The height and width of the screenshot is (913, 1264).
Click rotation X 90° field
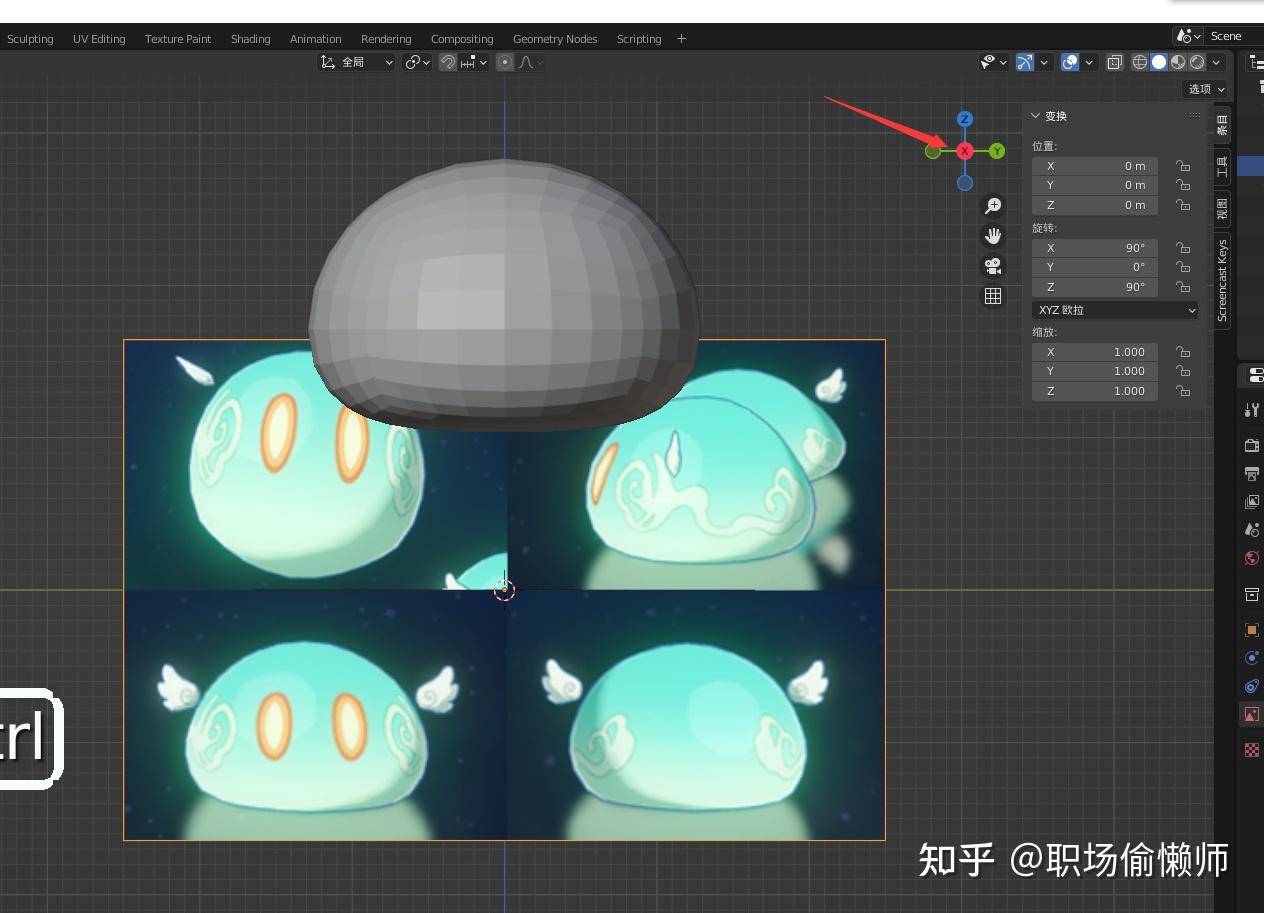[x=1095, y=248]
